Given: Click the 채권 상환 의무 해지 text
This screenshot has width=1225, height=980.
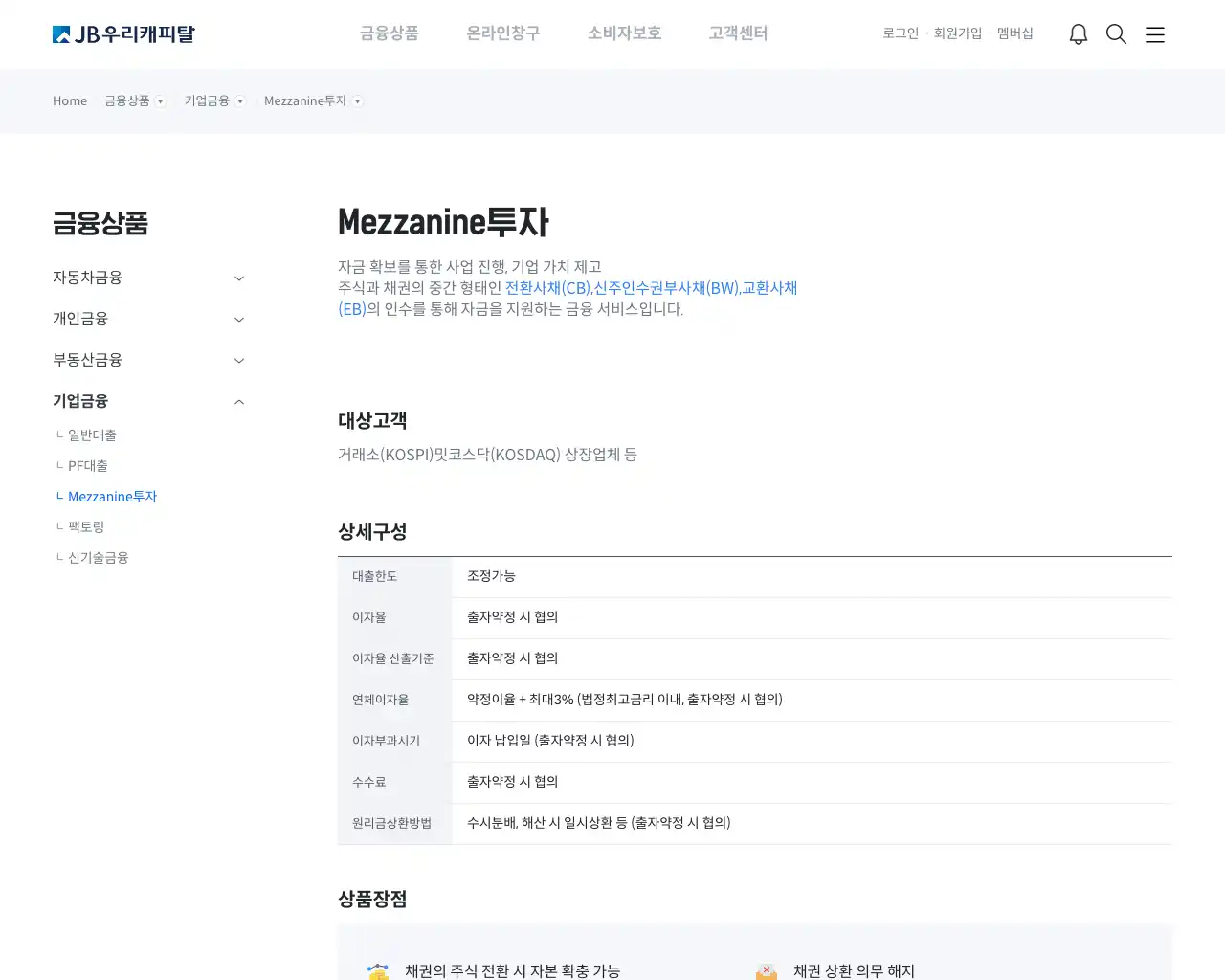Looking at the screenshot, I should 854,970.
